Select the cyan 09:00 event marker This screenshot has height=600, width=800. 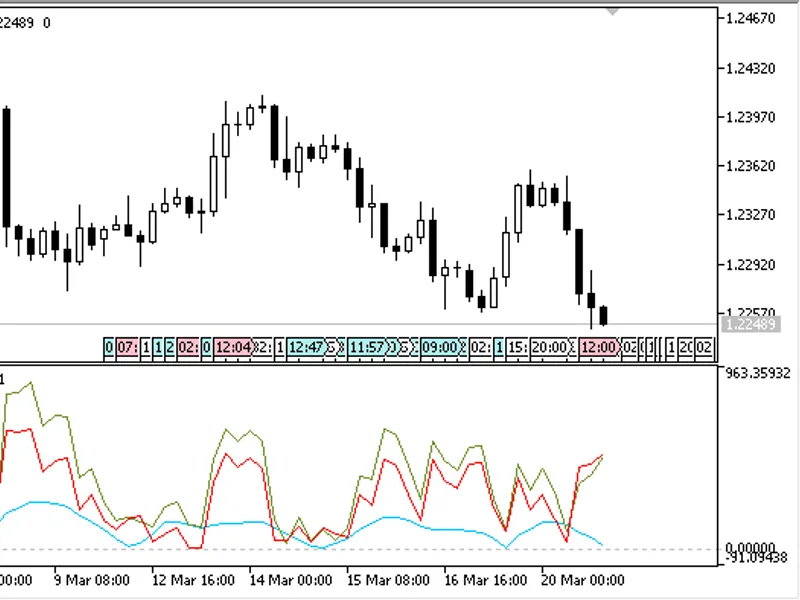(x=441, y=348)
